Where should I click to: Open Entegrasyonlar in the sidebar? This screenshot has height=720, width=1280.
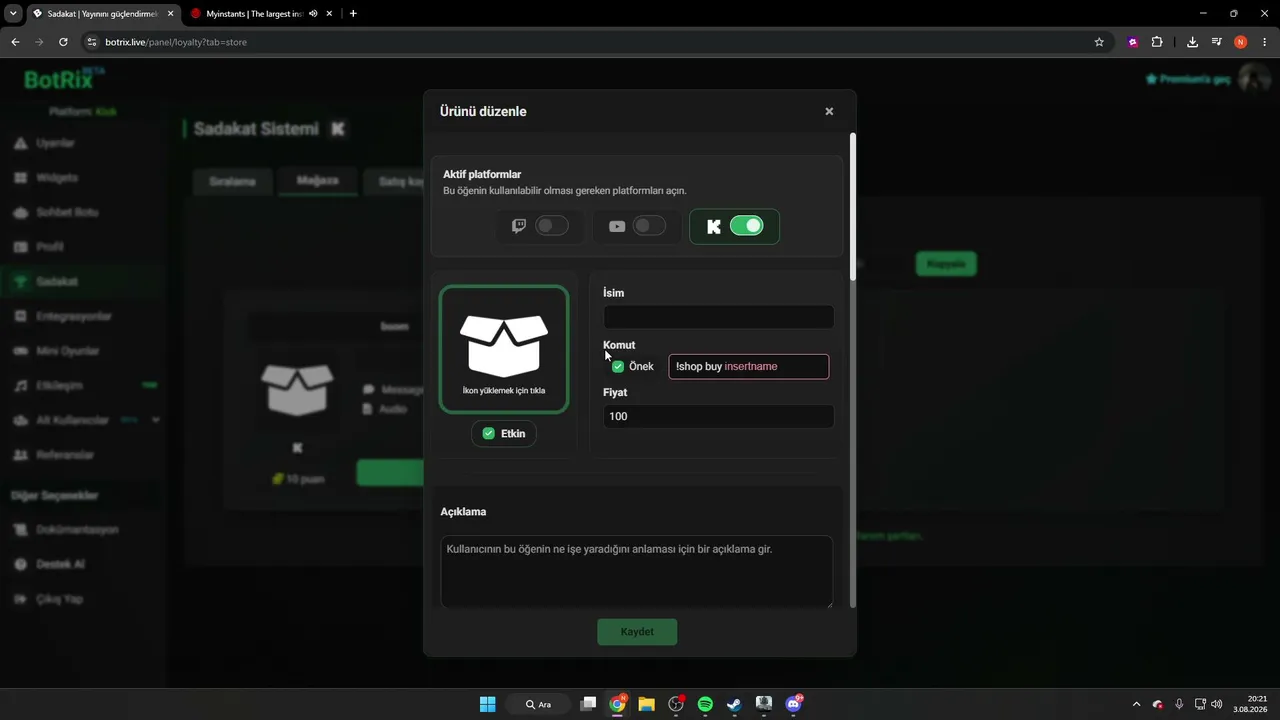click(x=74, y=316)
